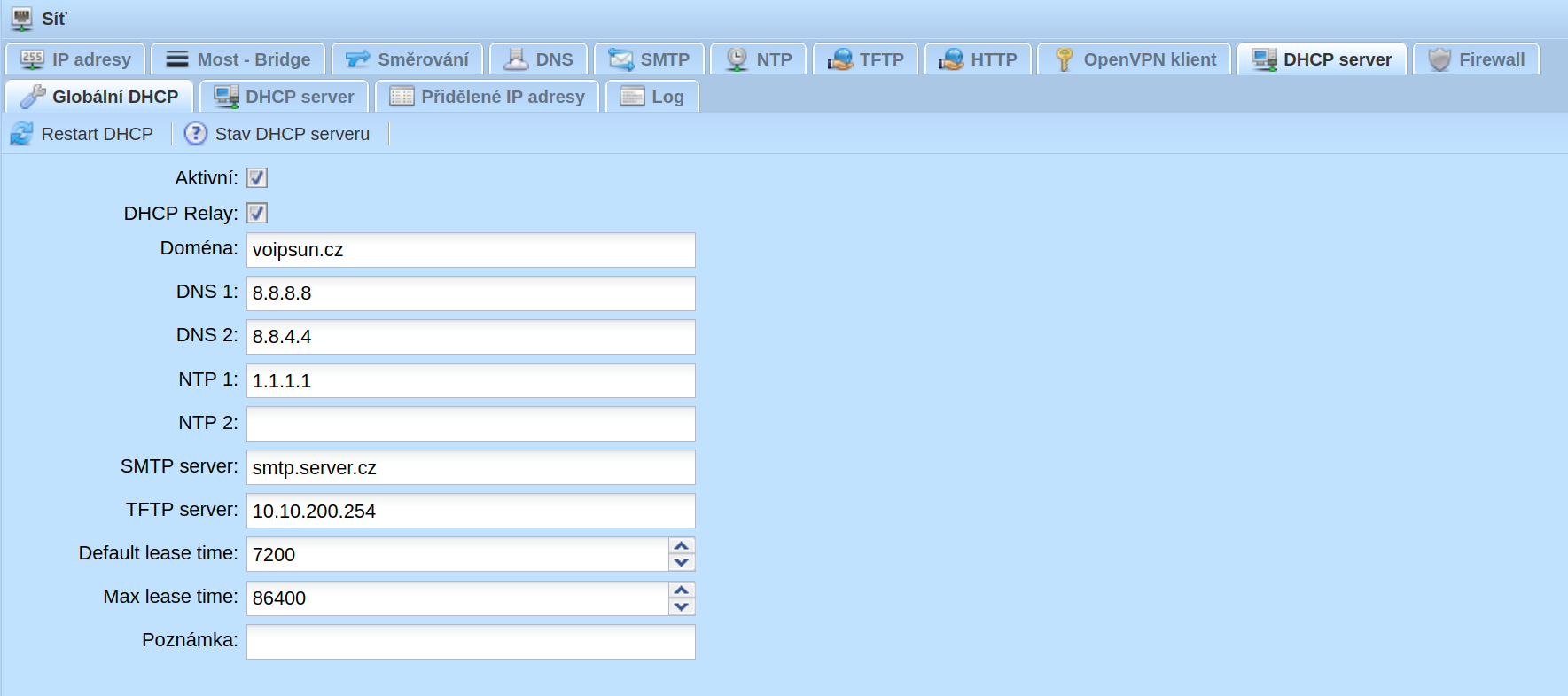Uncheck the DHCP Relay checkbox

click(x=257, y=214)
